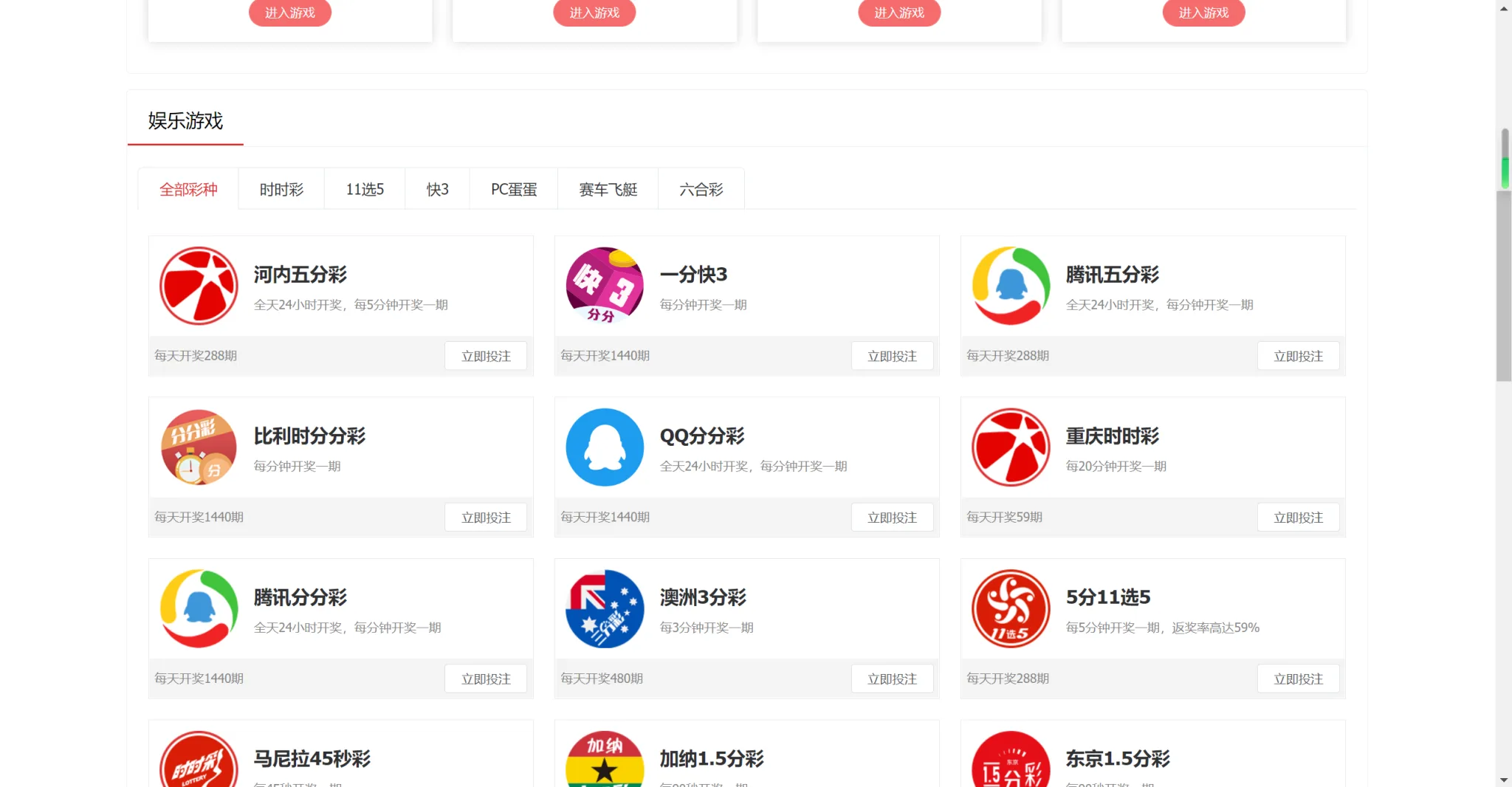Viewport: 1512px width, 787px height.
Task: Click the 东京1.5分彩 icon
Action: 1011,760
